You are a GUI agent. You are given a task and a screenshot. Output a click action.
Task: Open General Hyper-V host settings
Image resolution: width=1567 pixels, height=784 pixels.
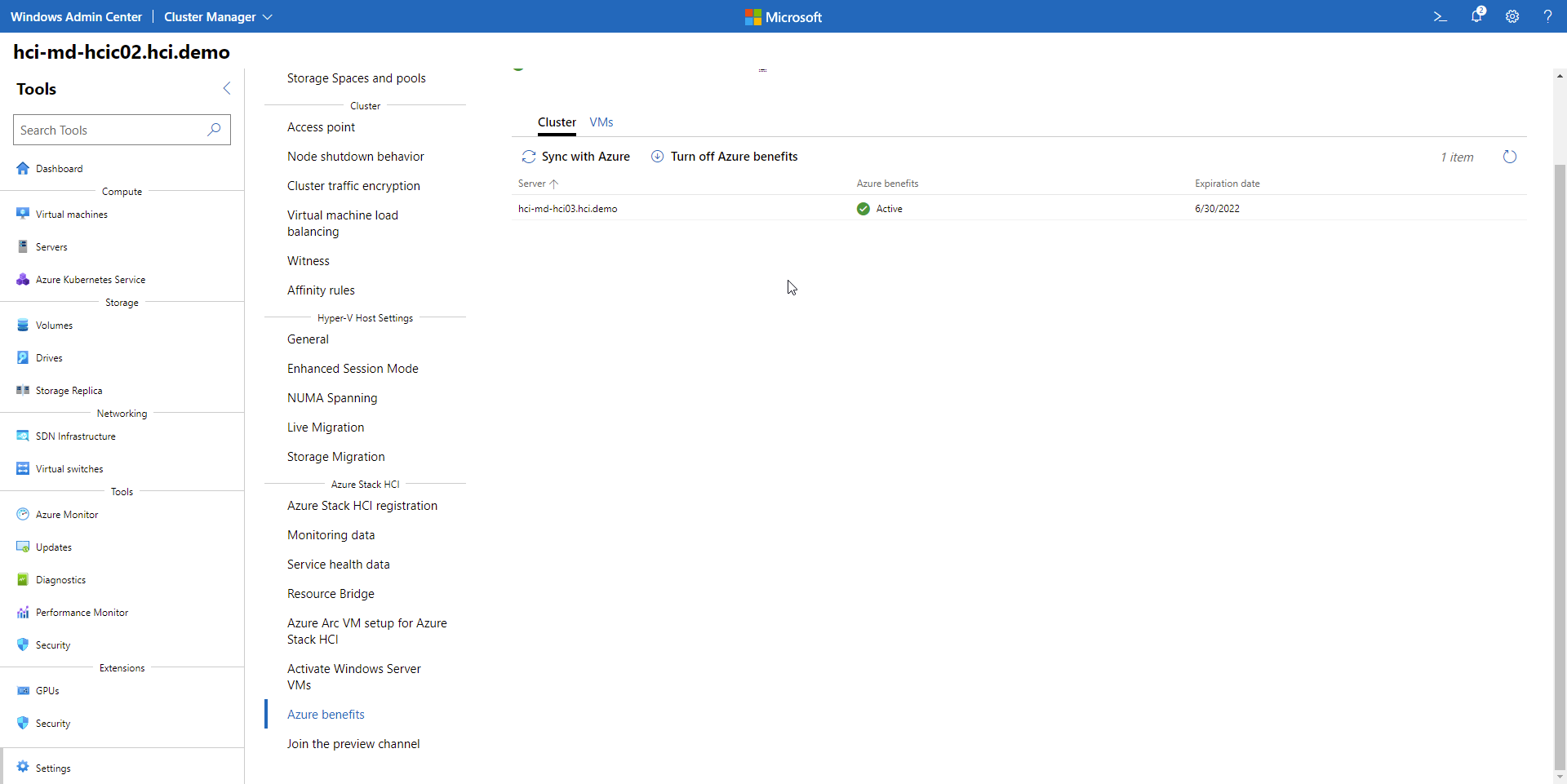308,339
